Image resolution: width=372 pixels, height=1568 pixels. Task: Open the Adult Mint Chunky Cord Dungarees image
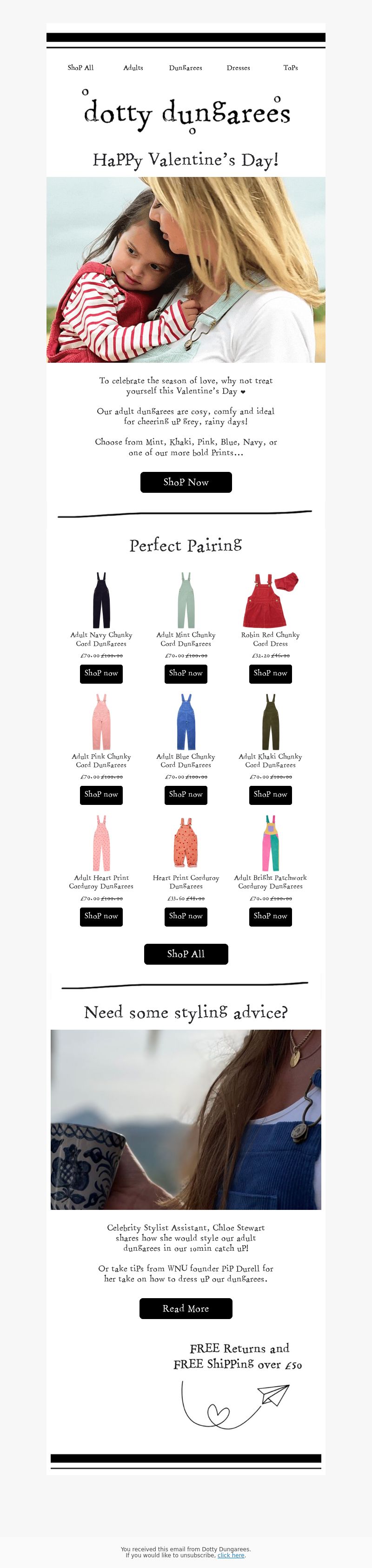pos(186,600)
